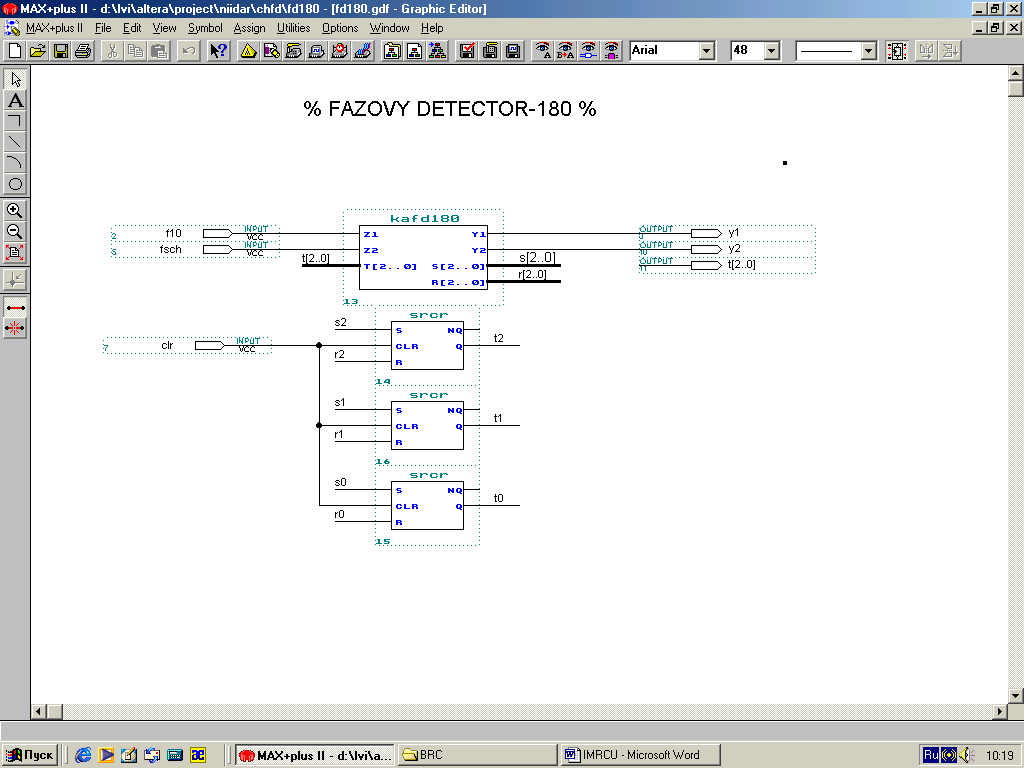
Task: Open the Timing Analyzer clock icon
Action: tap(340, 51)
